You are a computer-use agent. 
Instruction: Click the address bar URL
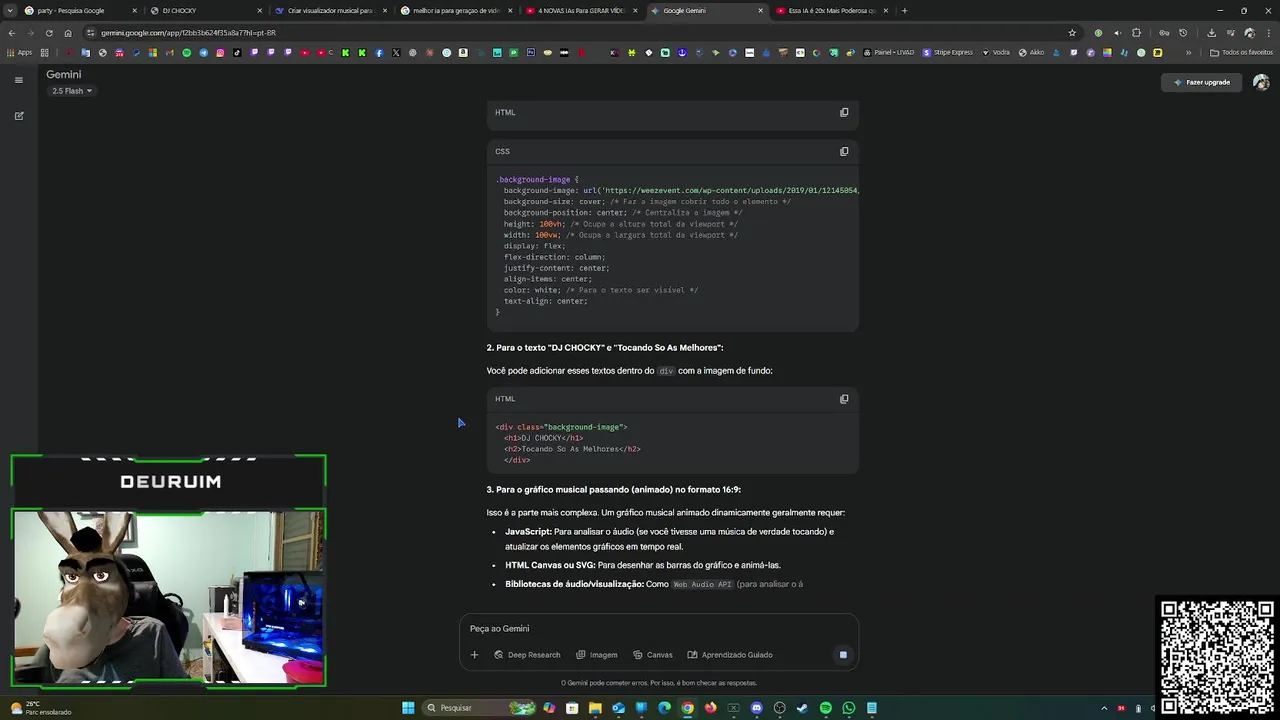(x=188, y=33)
